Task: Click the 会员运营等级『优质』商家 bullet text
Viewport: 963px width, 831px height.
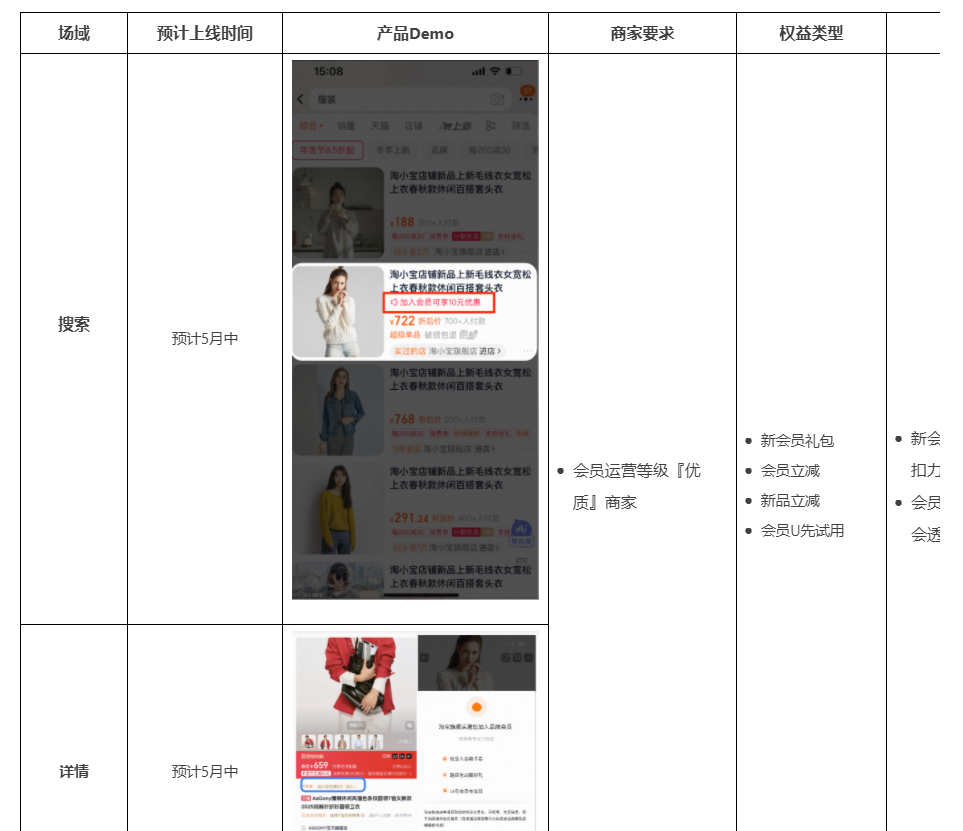Action: 636,486
